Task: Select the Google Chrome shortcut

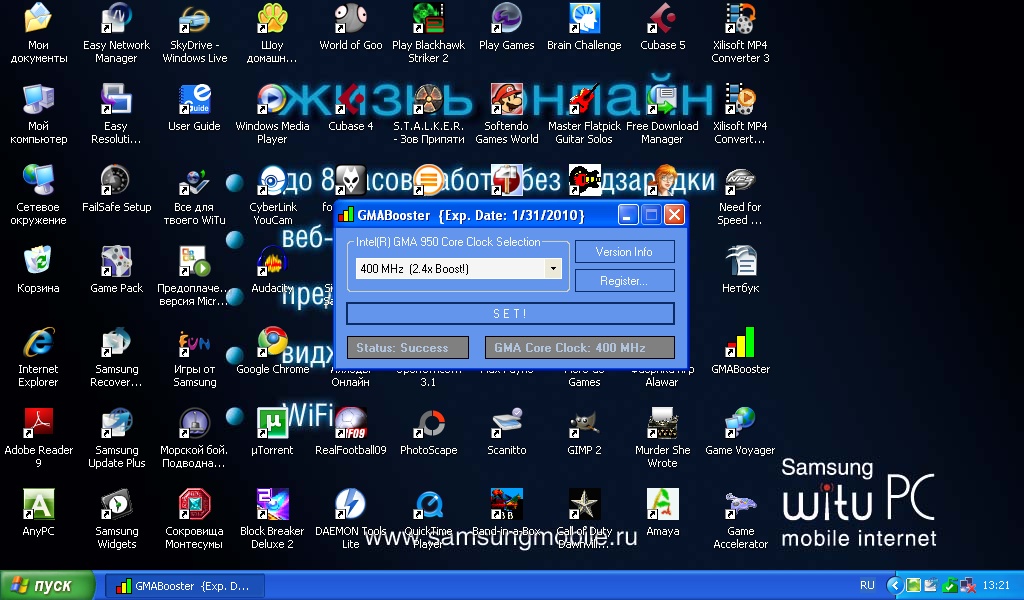Action: pos(272,342)
